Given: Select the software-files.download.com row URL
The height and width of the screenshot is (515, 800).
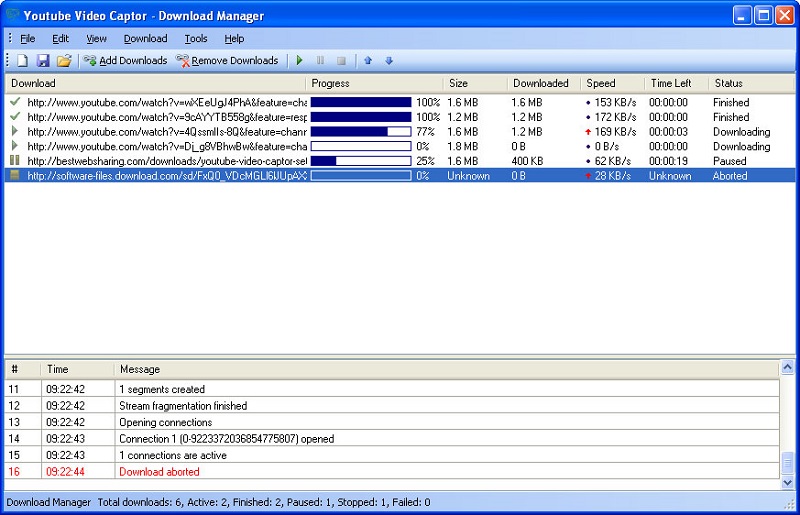Looking at the screenshot, I should point(167,176).
